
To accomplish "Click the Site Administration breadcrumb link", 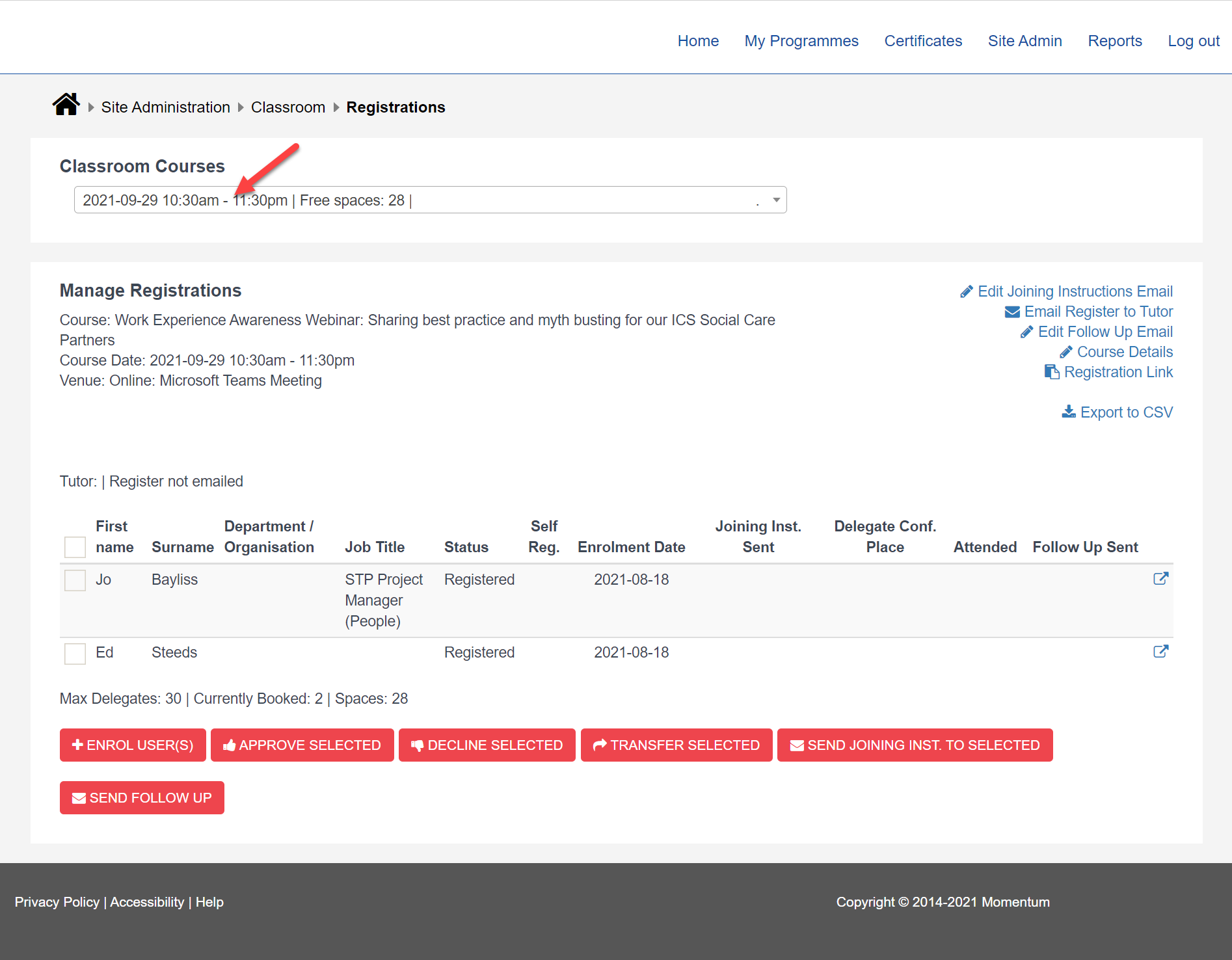I will [166, 107].
